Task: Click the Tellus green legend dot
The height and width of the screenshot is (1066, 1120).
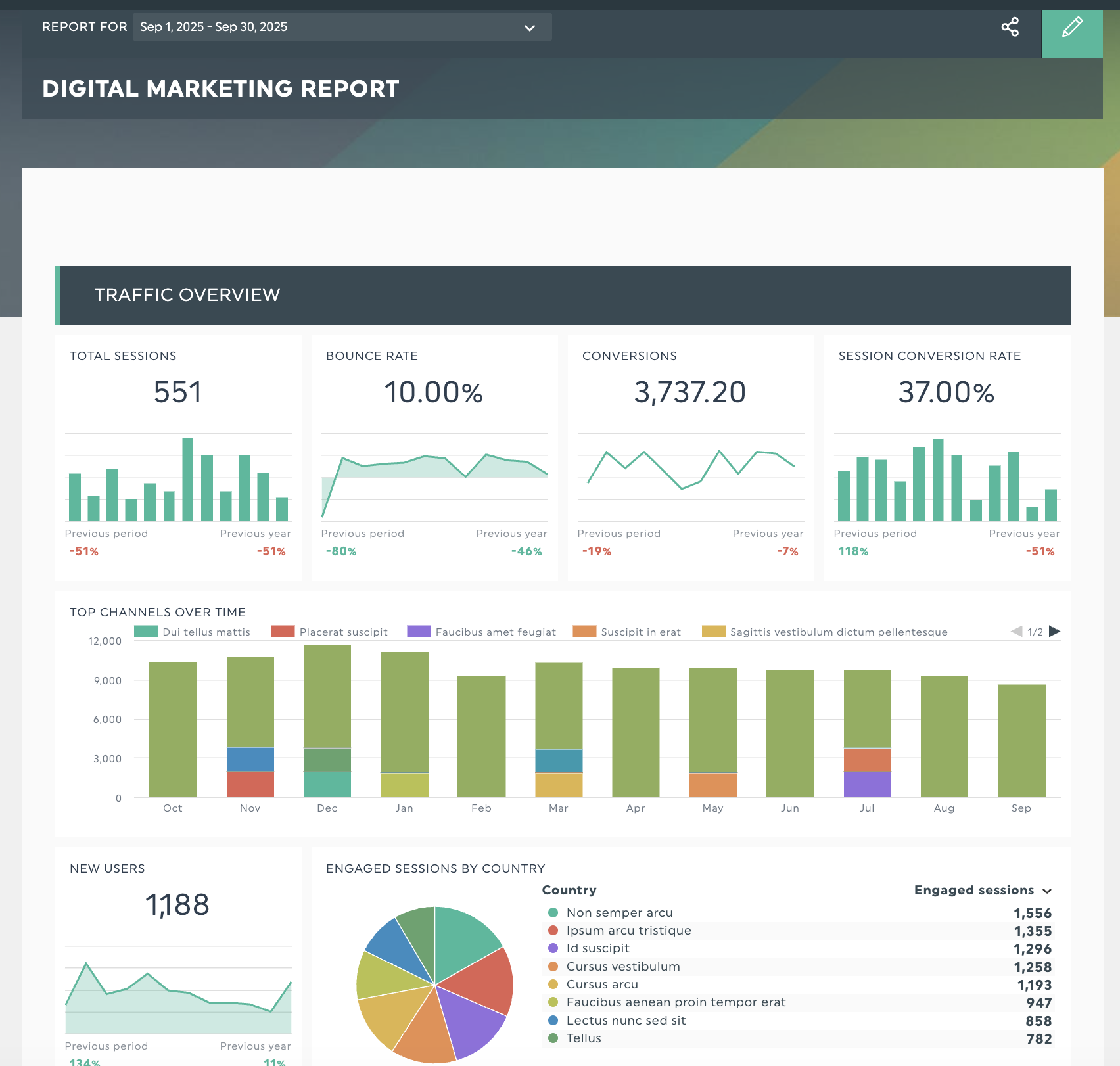Action: tap(553, 1038)
